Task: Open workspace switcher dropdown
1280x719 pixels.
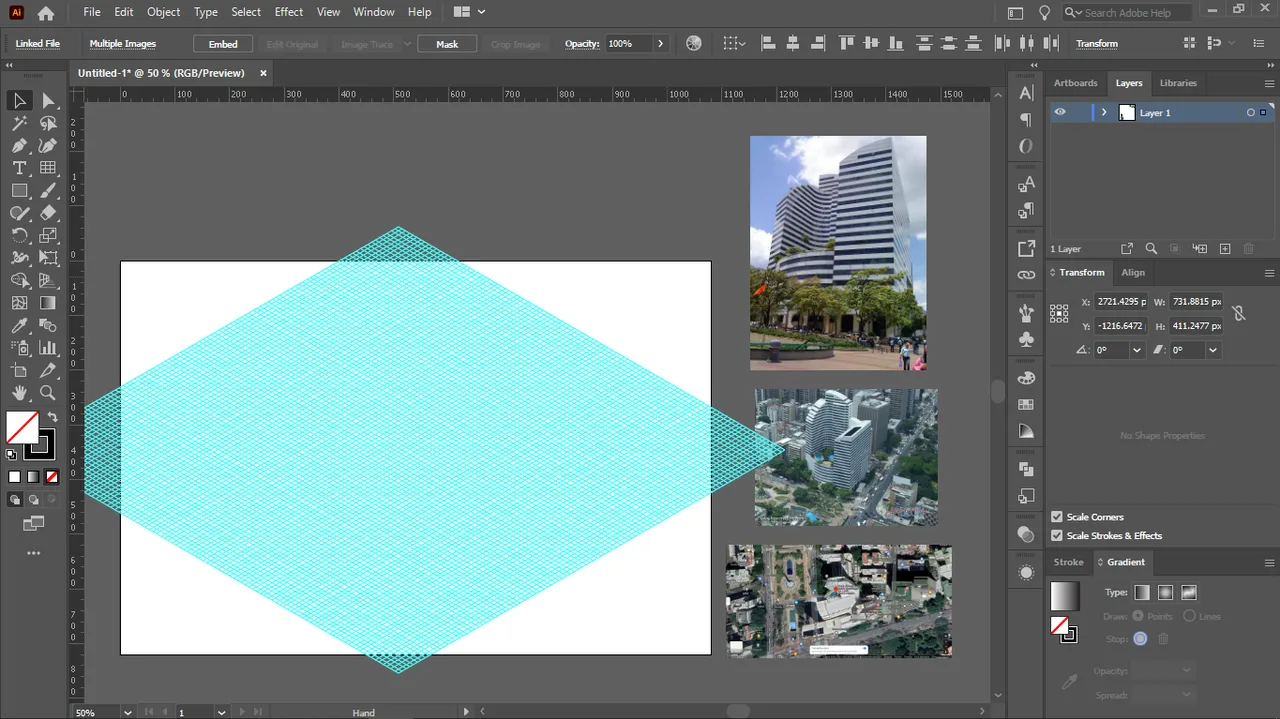Action: (469, 12)
